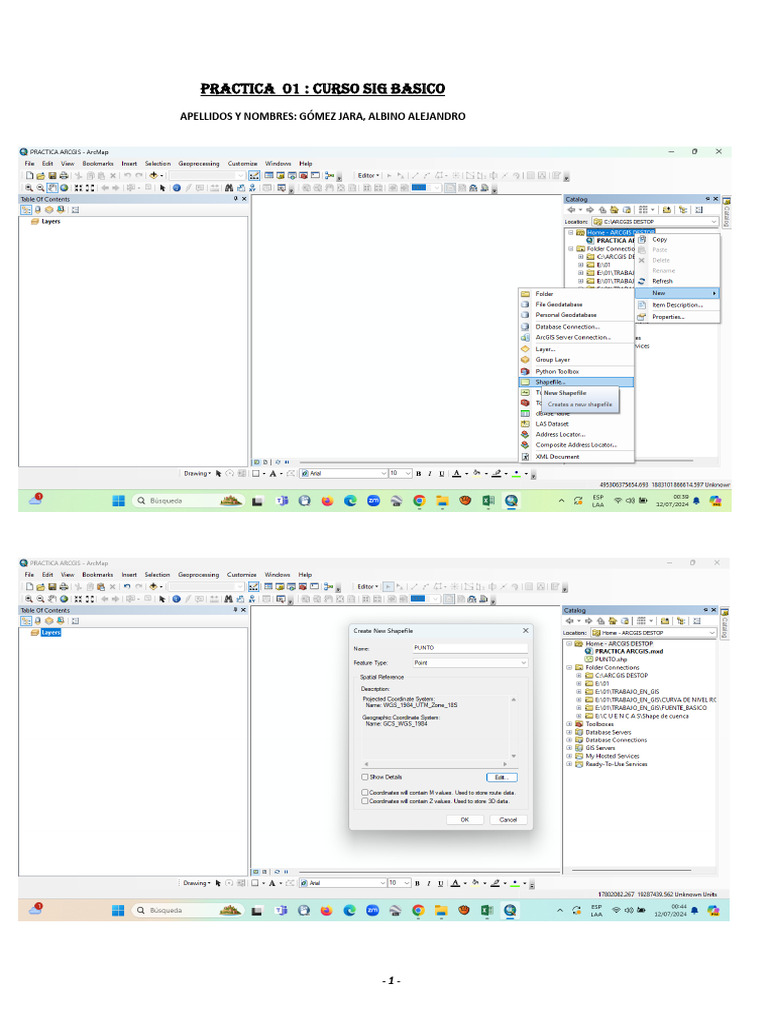
Task: Click font color swatch in lower Drawing toolbar
Action: coord(455,883)
